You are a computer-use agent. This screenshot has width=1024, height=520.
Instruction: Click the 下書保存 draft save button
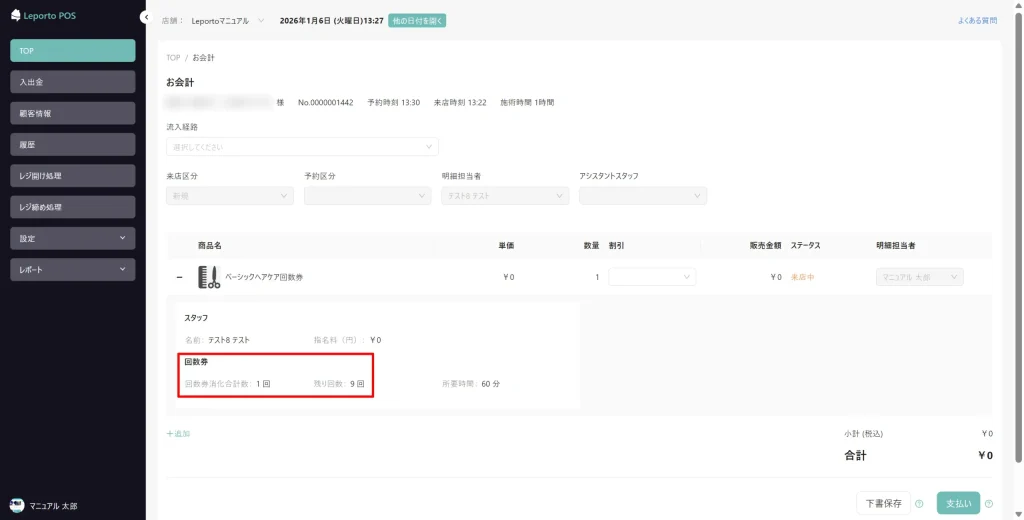[x=883, y=503]
